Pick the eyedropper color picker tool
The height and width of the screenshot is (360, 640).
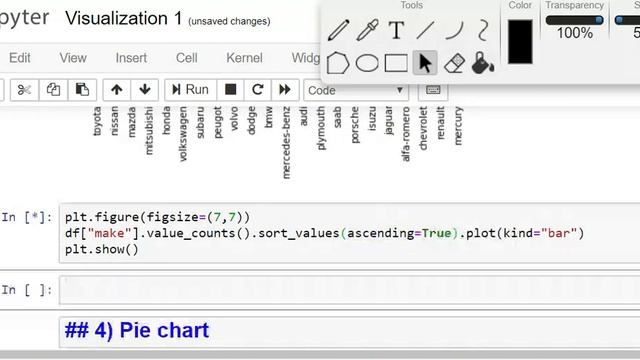(367, 30)
